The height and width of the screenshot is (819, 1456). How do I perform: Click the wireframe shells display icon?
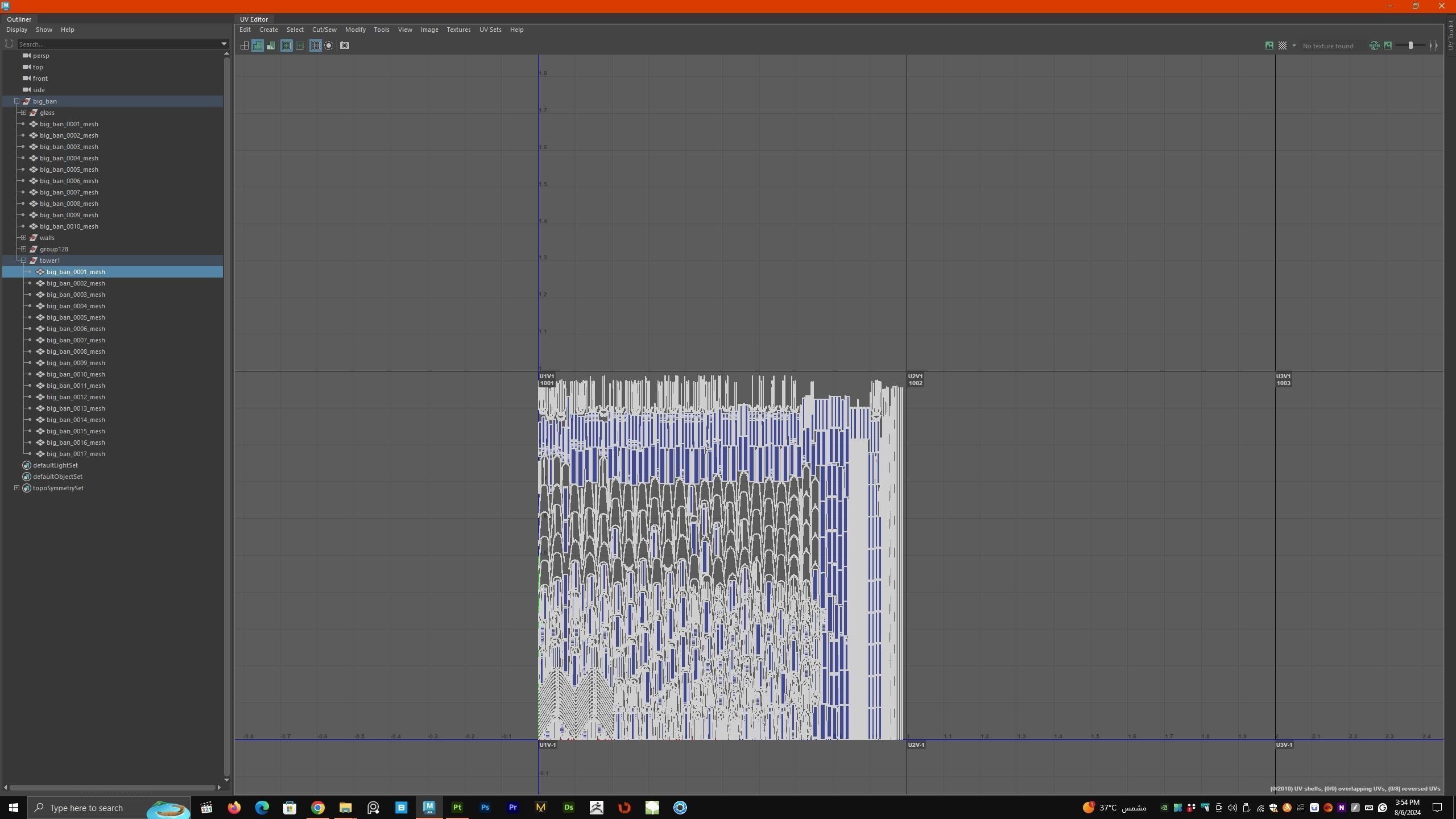(x=245, y=45)
